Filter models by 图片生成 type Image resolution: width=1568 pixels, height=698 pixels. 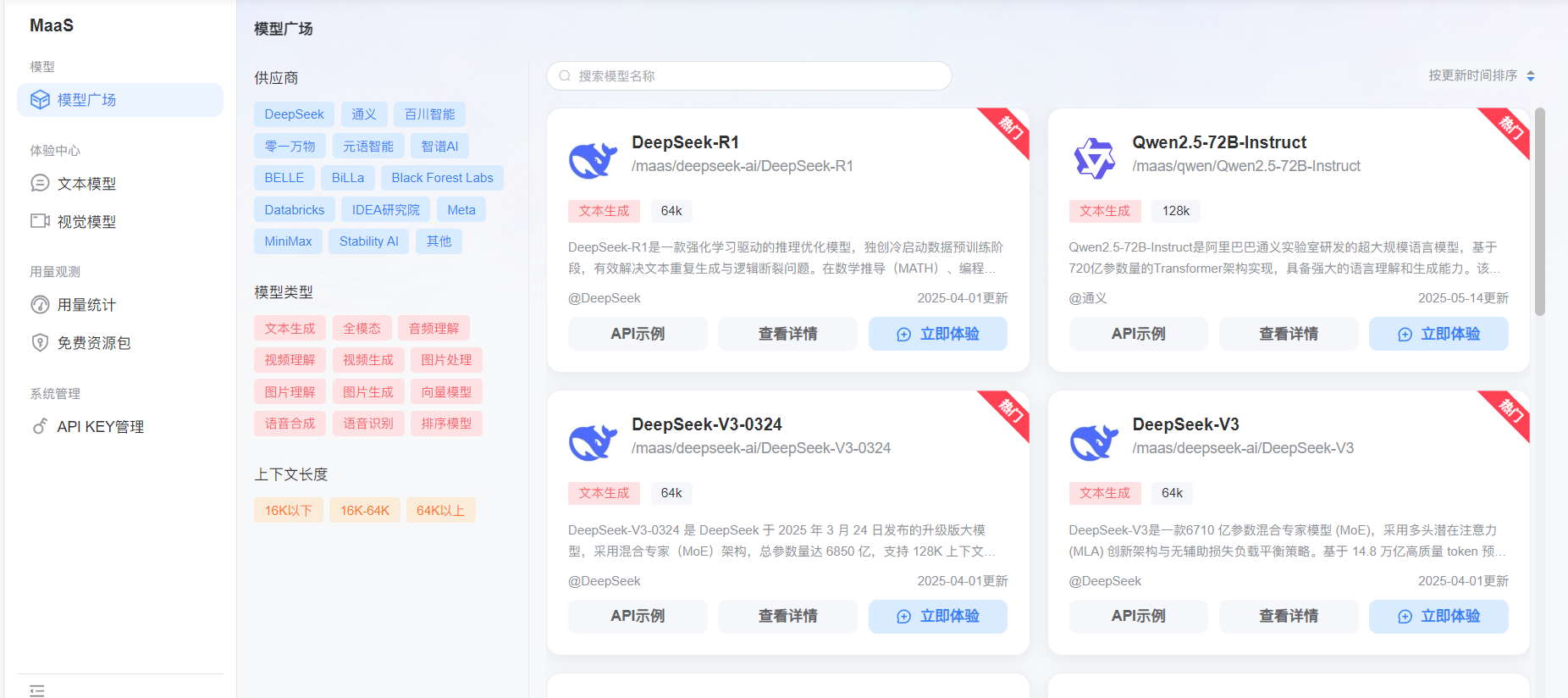click(368, 392)
